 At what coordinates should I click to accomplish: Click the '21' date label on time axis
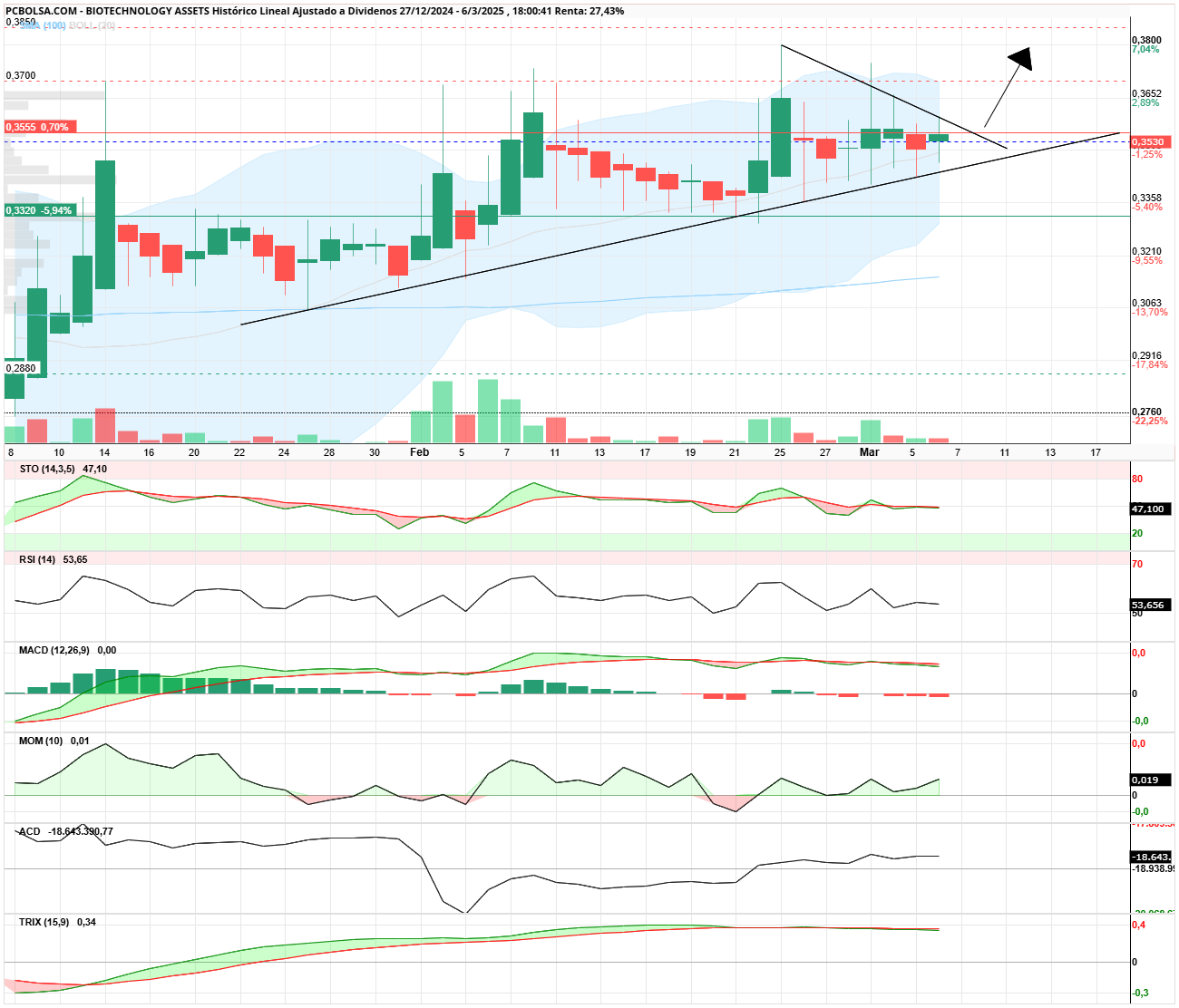click(735, 452)
